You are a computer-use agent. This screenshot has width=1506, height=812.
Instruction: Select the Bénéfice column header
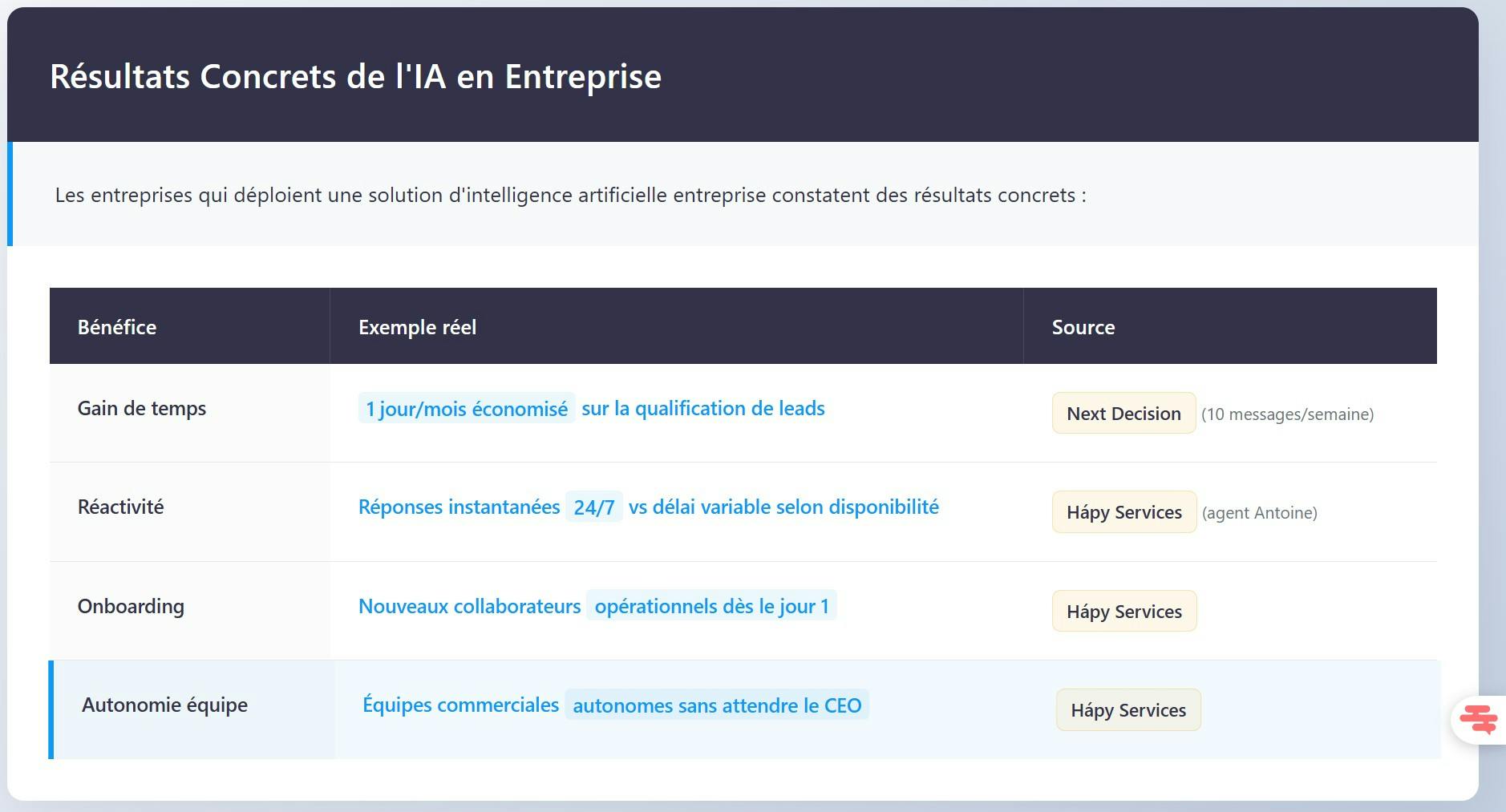point(117,327)
